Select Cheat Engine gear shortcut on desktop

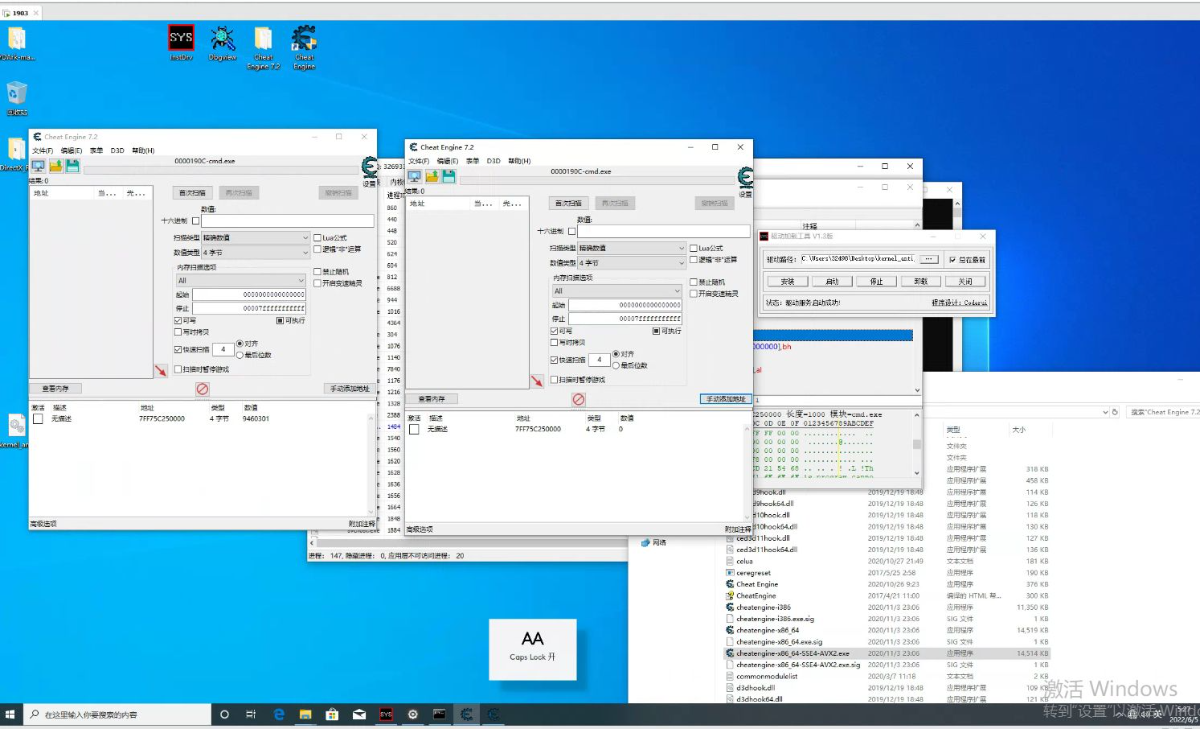(x=304, y=47)
